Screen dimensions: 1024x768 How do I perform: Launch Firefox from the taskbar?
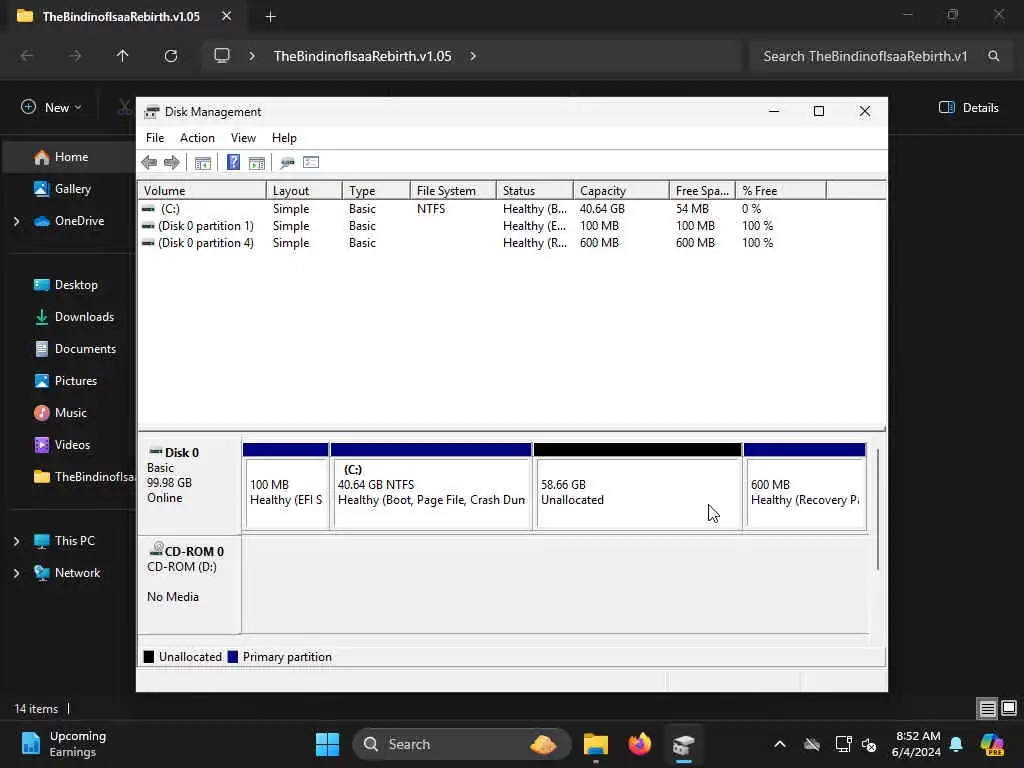tap(639, 744)
